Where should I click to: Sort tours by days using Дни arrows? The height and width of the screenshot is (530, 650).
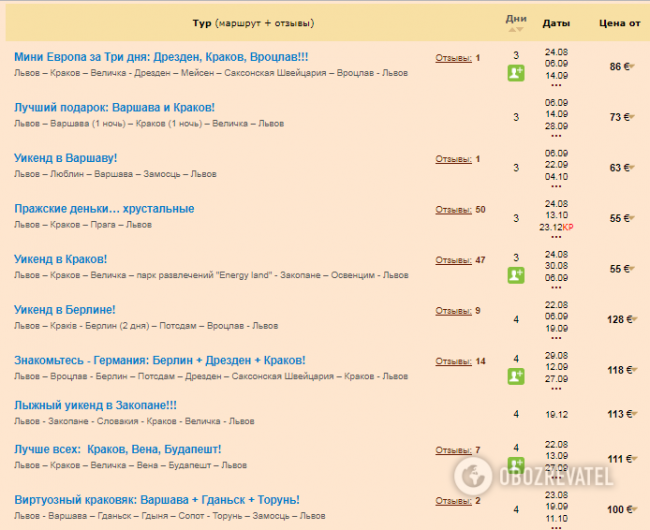tap(516, 30)
